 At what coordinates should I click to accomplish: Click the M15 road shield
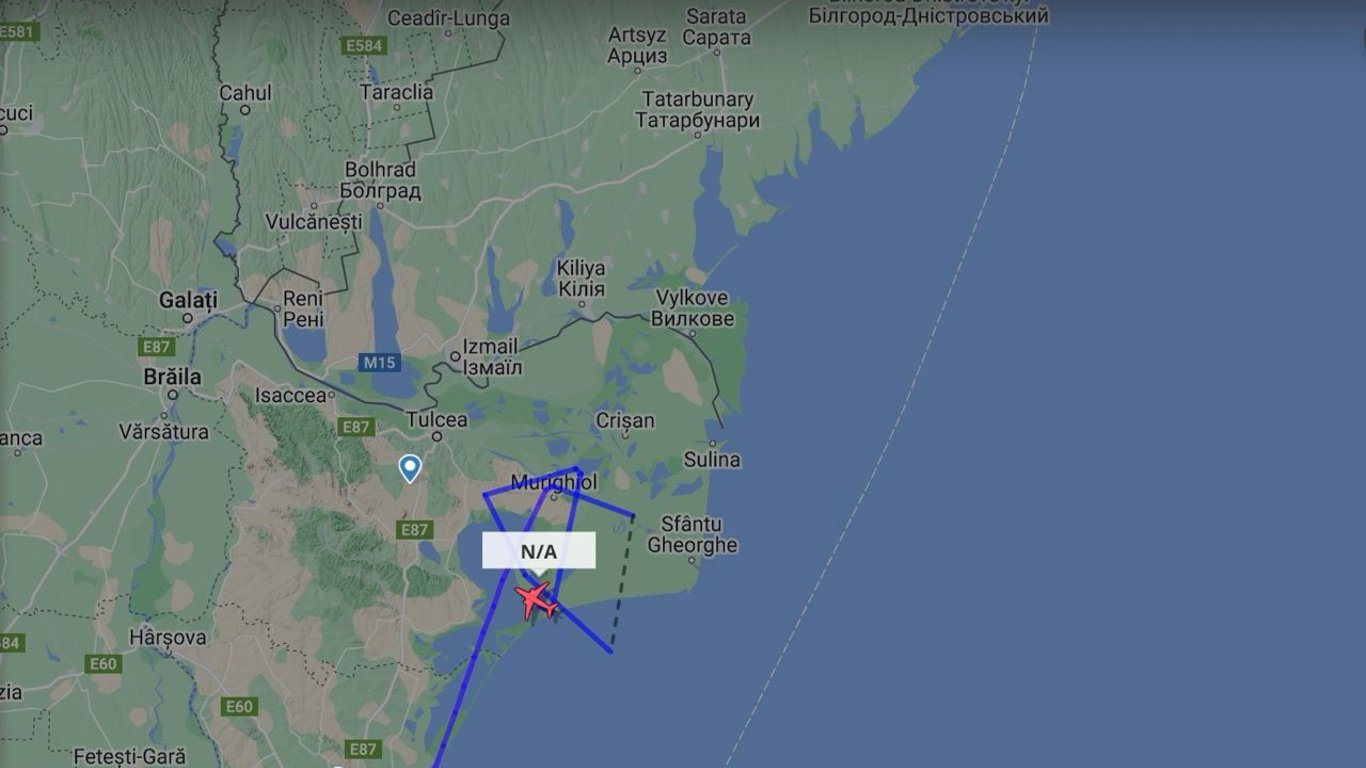[x=379, y=363]
